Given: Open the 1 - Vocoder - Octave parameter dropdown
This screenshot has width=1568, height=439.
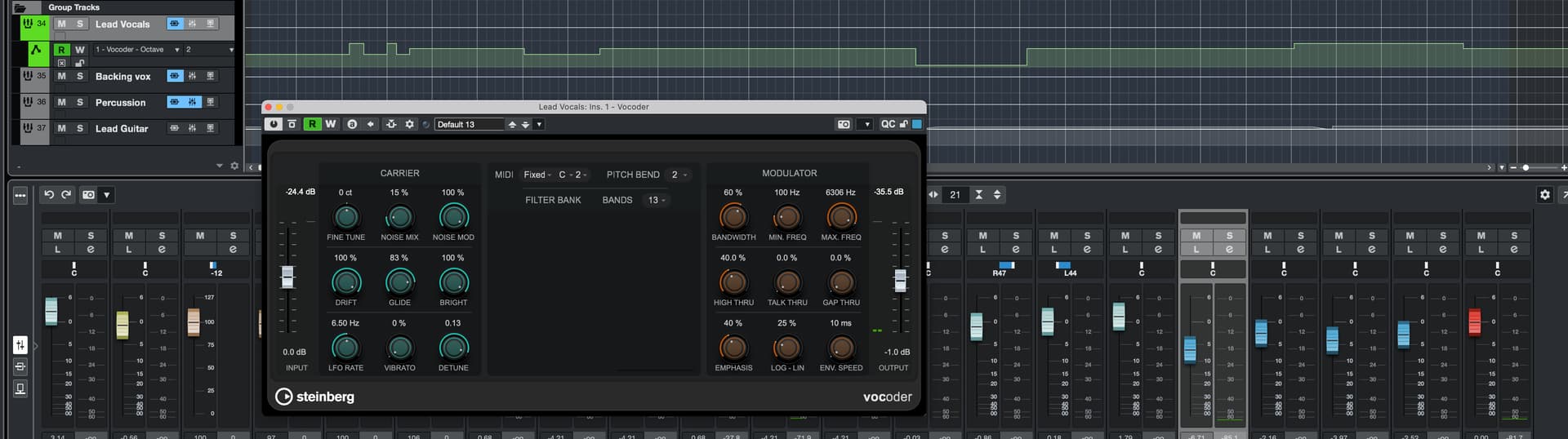Looking at the screenshot, I should [137, 50].
